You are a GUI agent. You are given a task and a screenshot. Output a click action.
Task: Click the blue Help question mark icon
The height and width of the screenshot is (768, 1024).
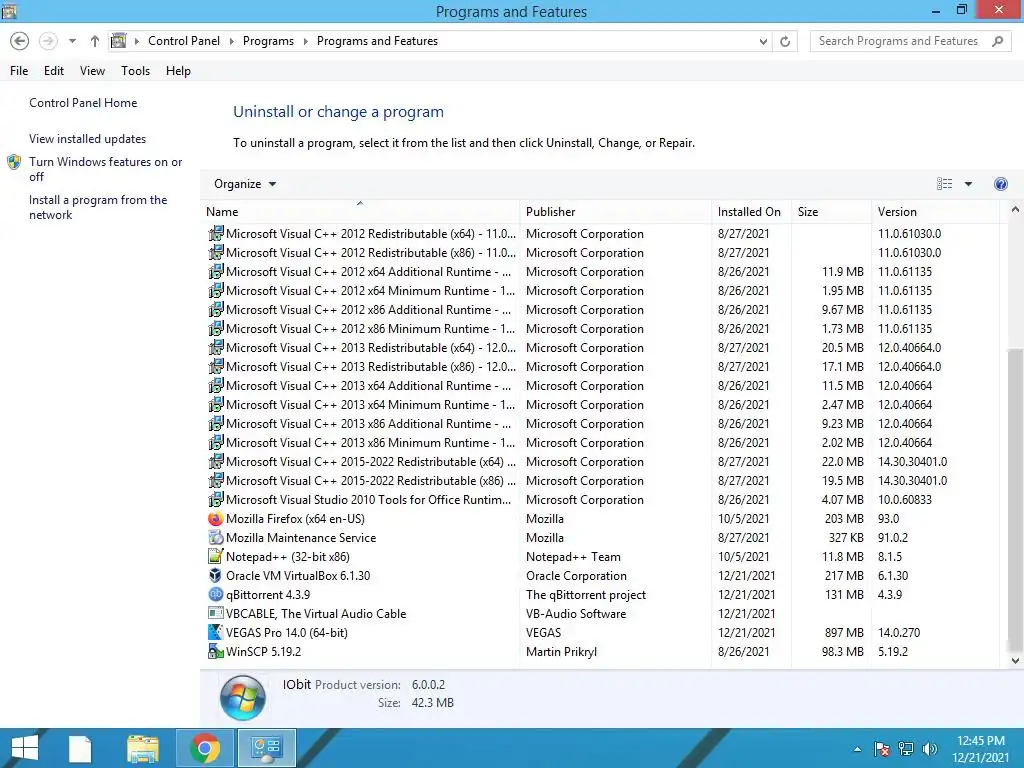pos(1000,184)
